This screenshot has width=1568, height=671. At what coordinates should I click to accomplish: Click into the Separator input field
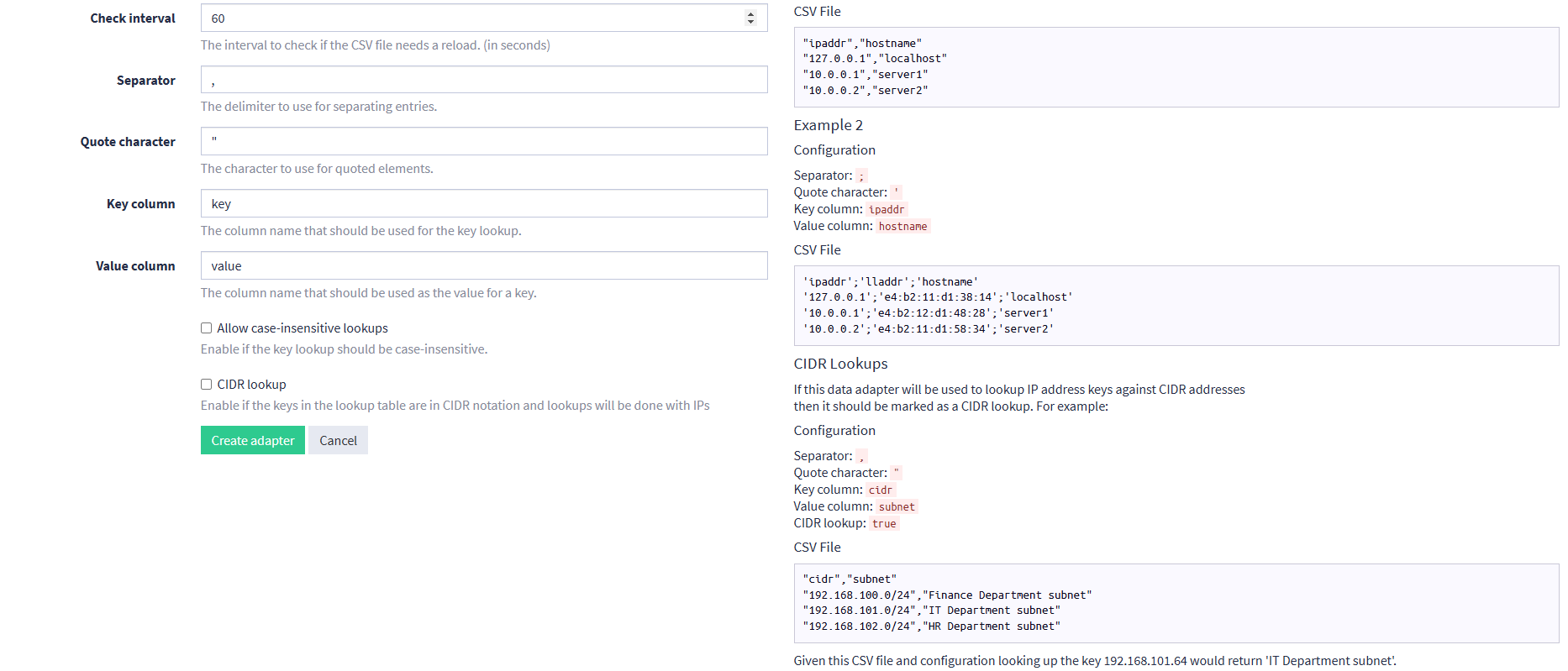click(x=483, y=80)
